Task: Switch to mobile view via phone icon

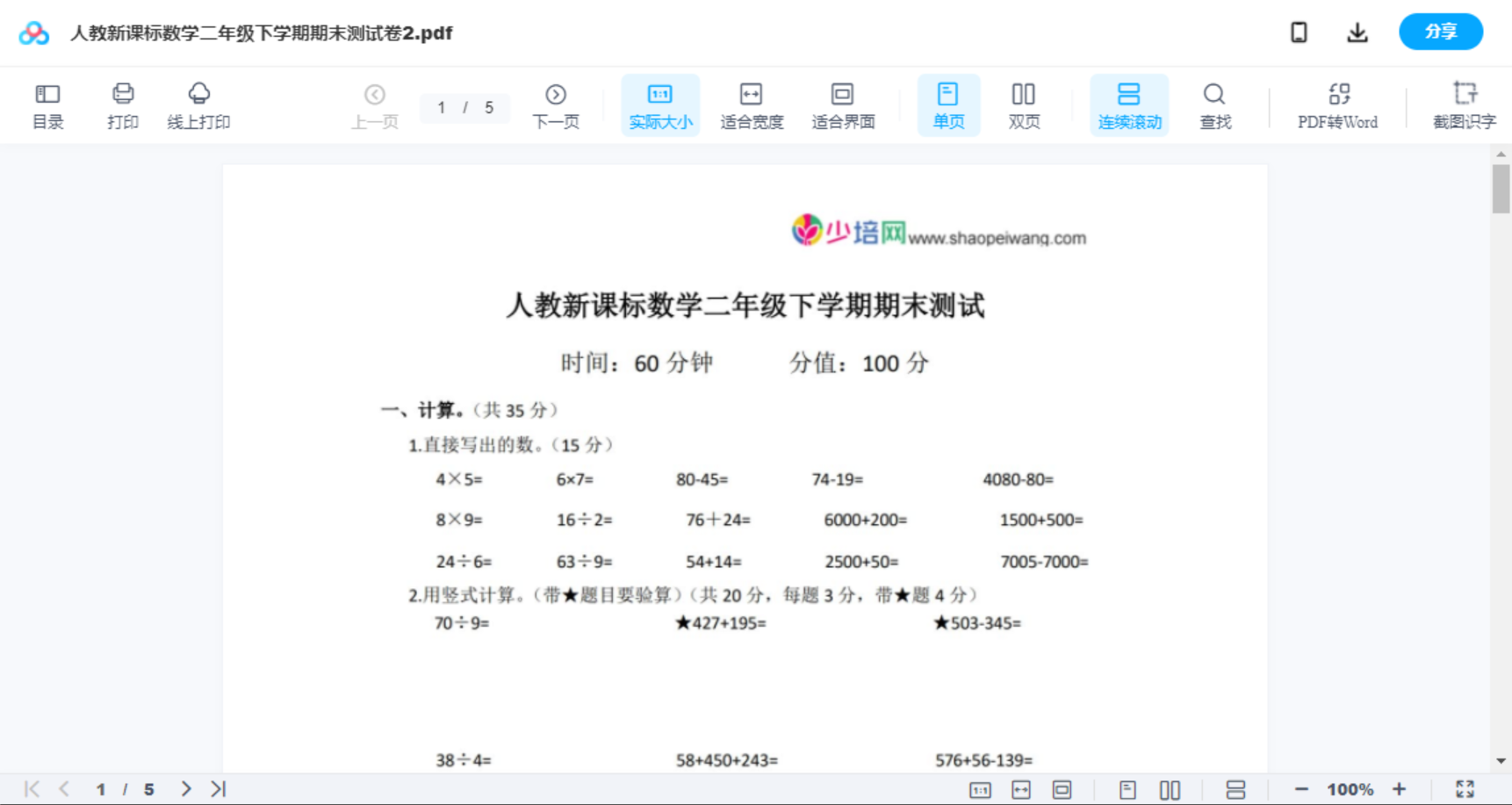Action: [x=1299, y=32]
